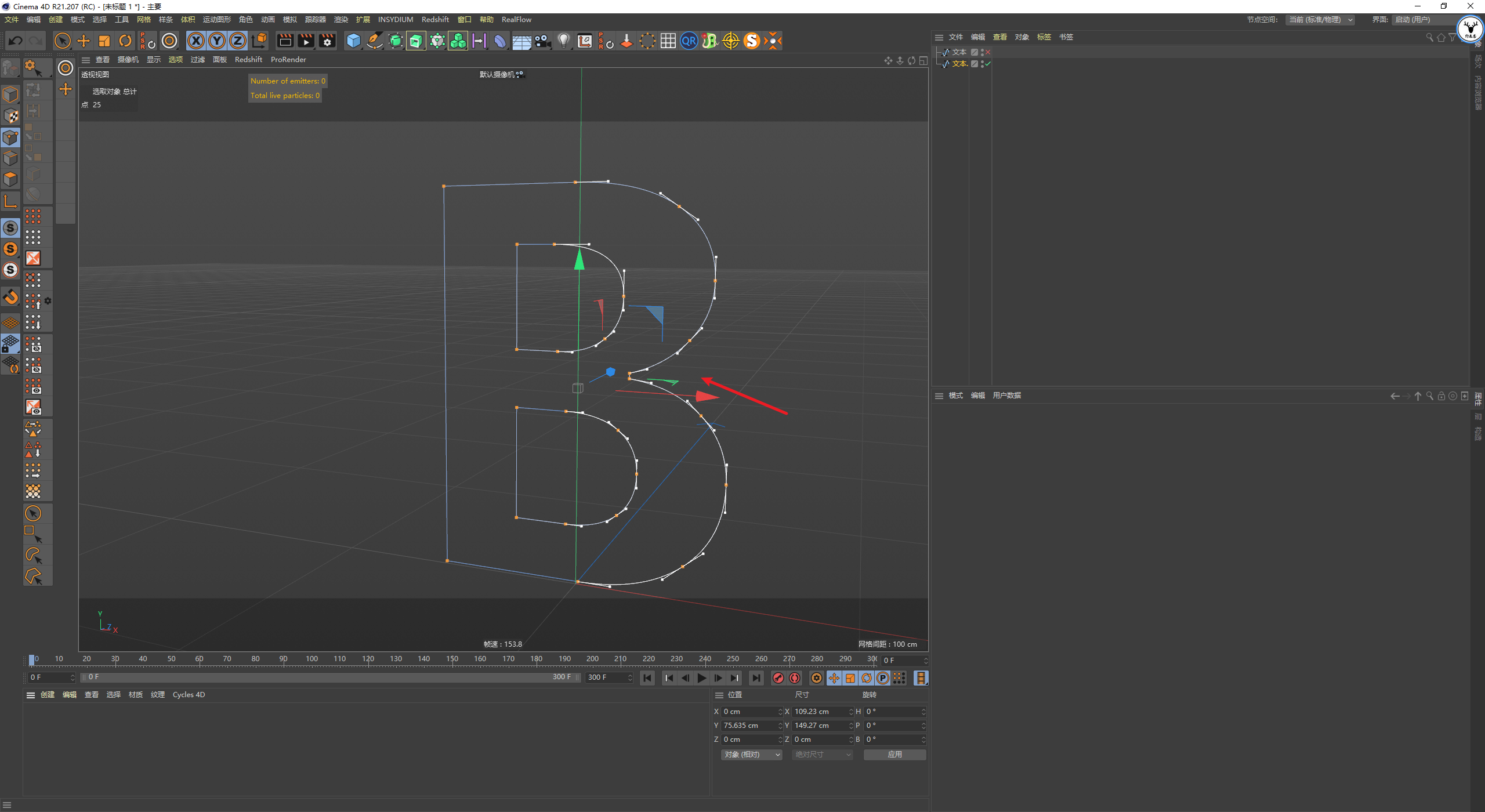This screenshot has height=812, width=1485.
Task: Open Edit Render Settings clapperboard icon
Action: (x=327, y=41)
